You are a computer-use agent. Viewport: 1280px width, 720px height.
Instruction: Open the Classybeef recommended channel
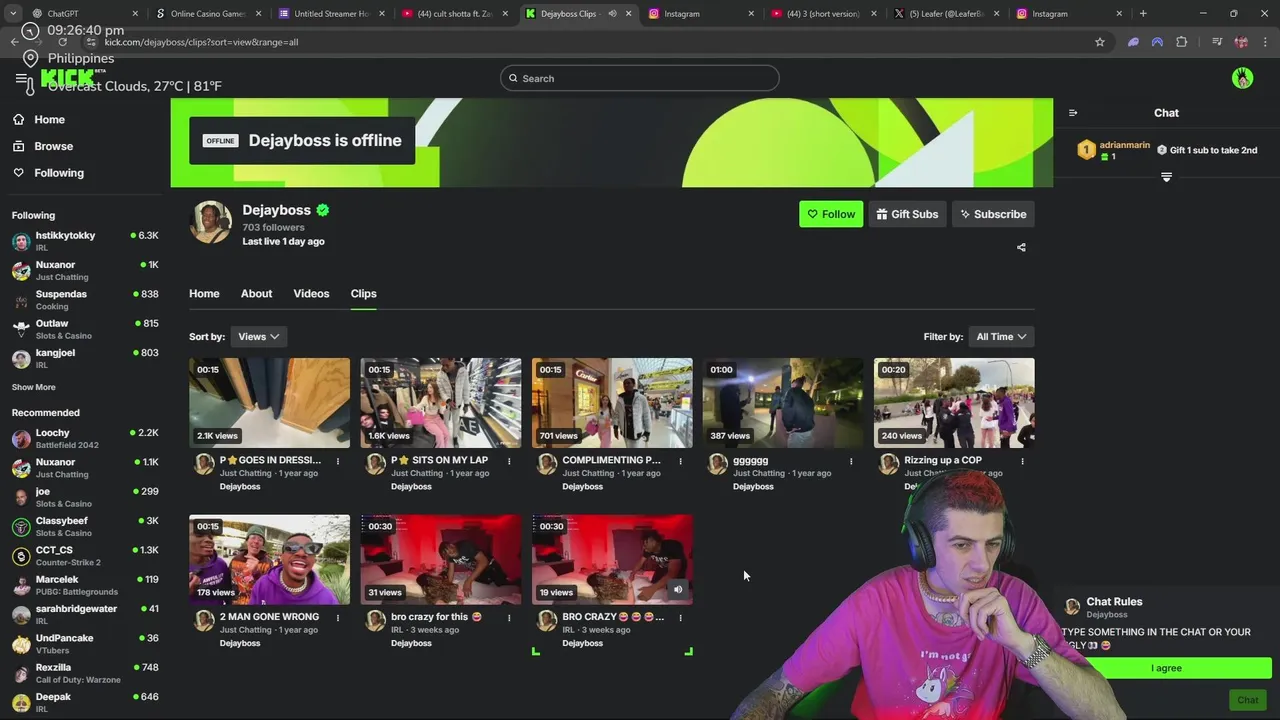pyautogui.click(x=85, y=526)
